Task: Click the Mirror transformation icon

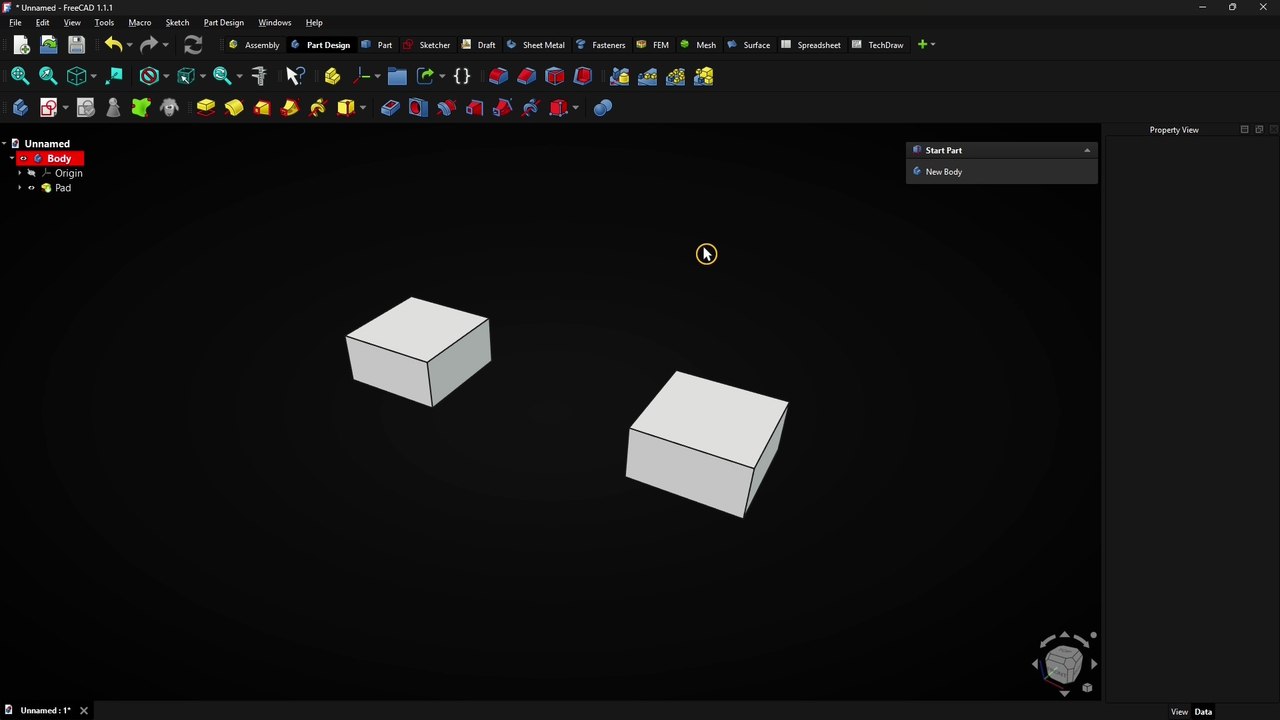Action: pyautogui.click(x=619, y=76)
